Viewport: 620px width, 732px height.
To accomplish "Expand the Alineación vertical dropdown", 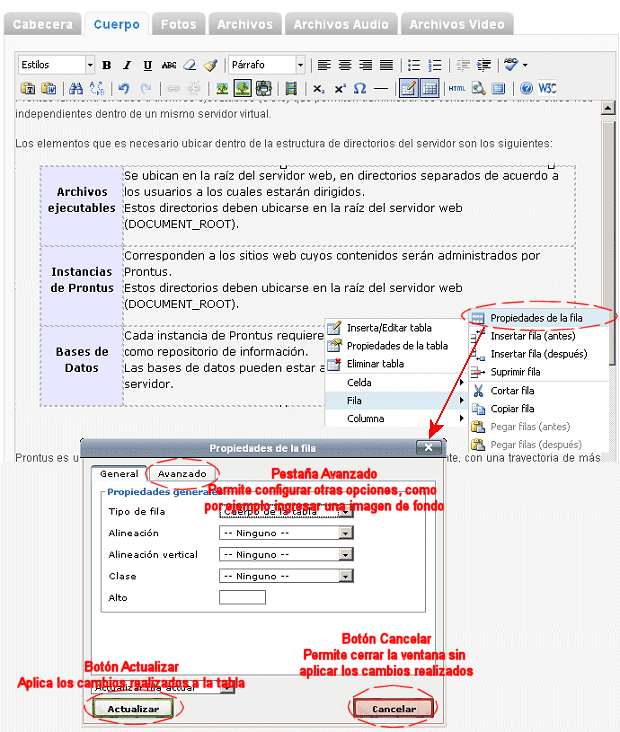I will (346, 554).
